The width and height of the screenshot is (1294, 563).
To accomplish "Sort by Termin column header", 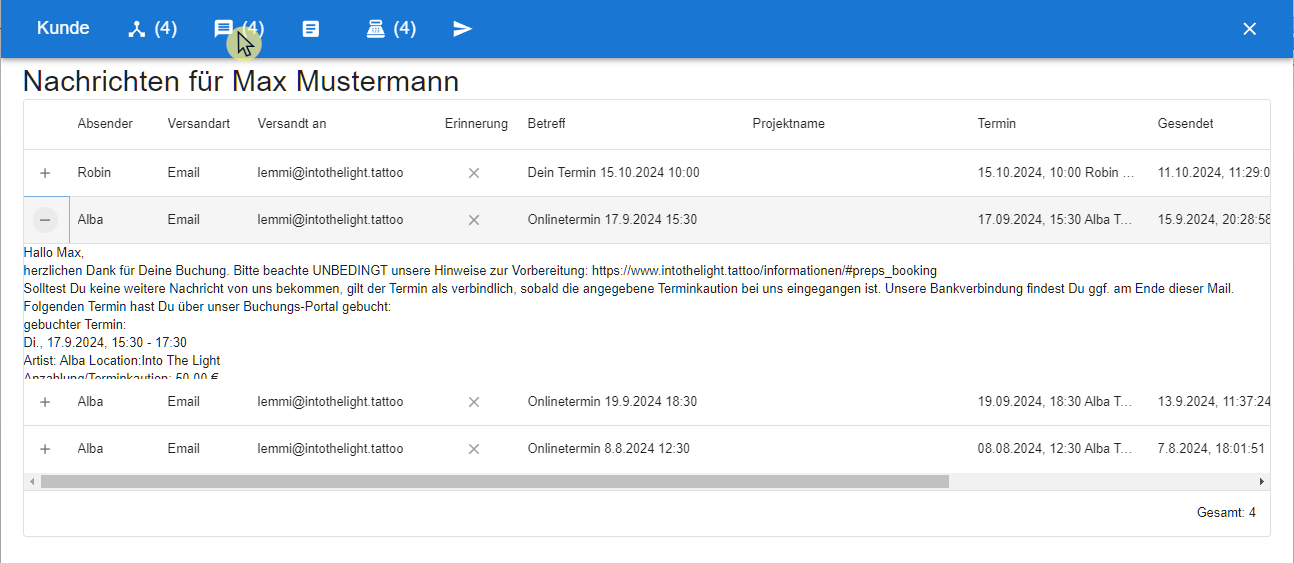I will tap(997, 124).
